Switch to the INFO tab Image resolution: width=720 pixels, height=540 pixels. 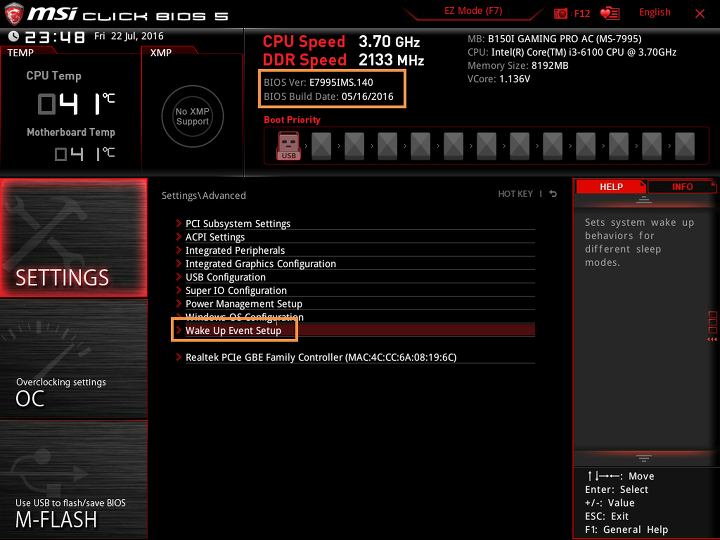click(x=682, y=187)
